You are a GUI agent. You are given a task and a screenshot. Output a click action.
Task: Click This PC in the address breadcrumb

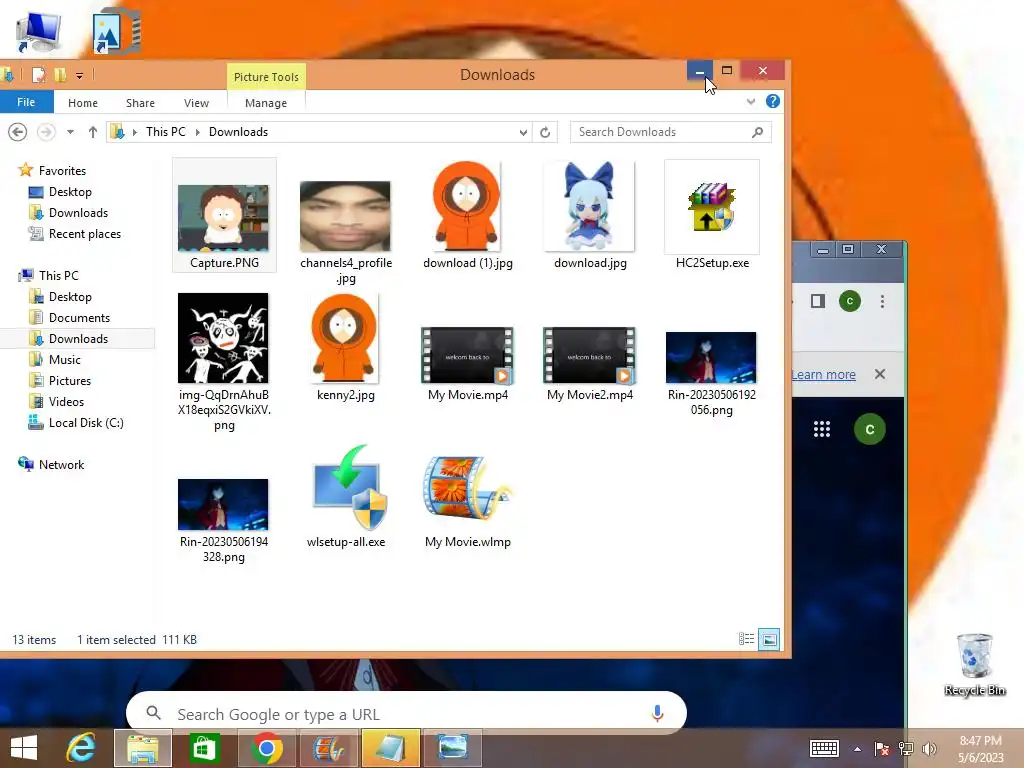click(x=166, y=132)
